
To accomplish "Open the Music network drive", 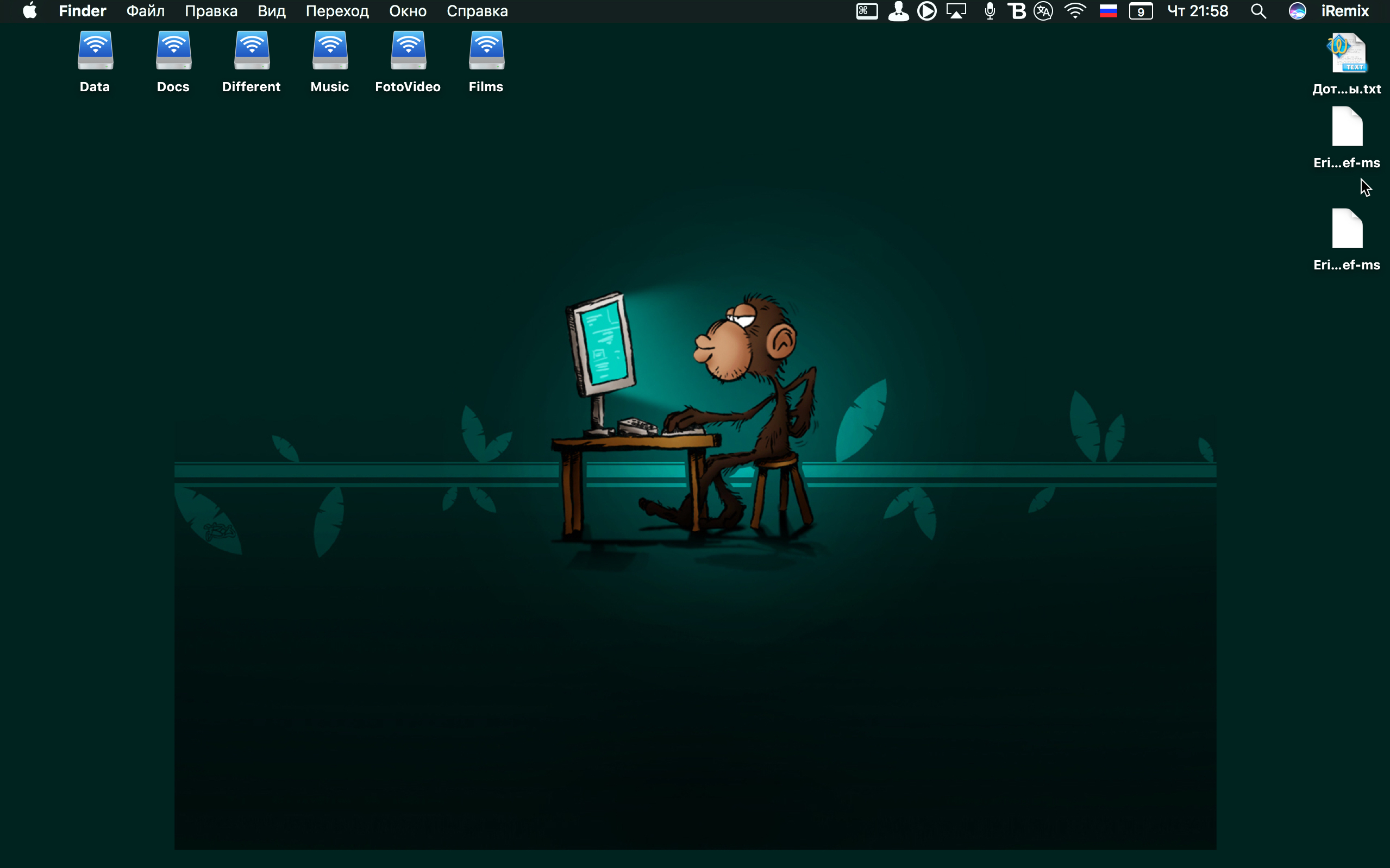I will (330, 52).
